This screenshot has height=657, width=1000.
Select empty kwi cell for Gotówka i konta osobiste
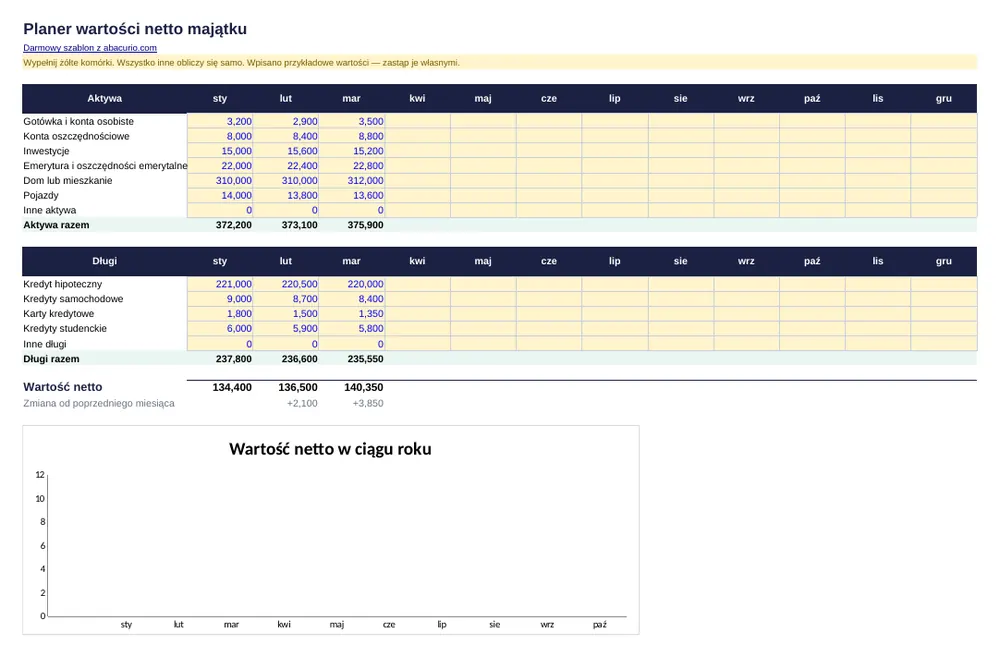[417, 121]
